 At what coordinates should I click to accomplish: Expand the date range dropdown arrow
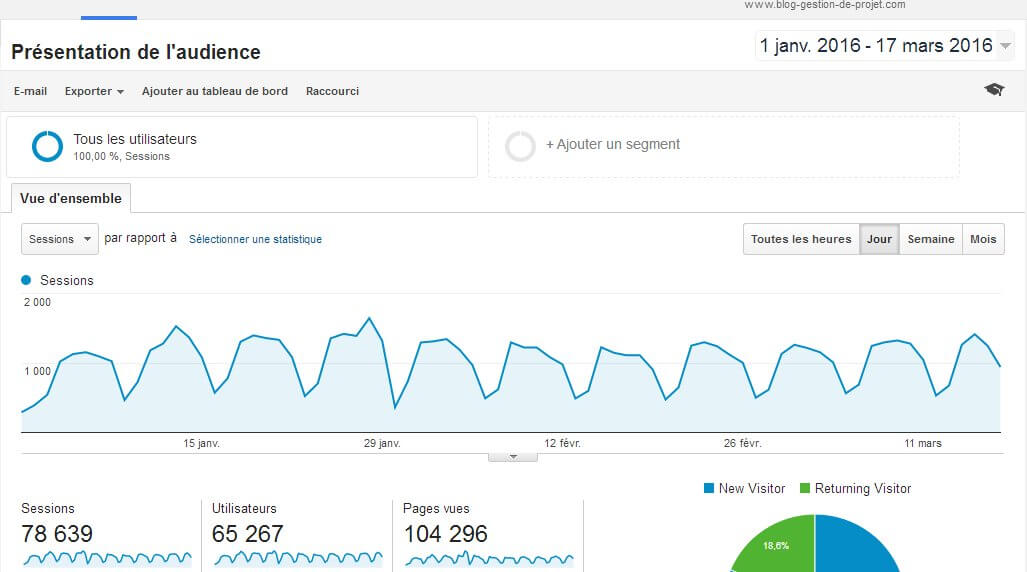[1005, 46]
